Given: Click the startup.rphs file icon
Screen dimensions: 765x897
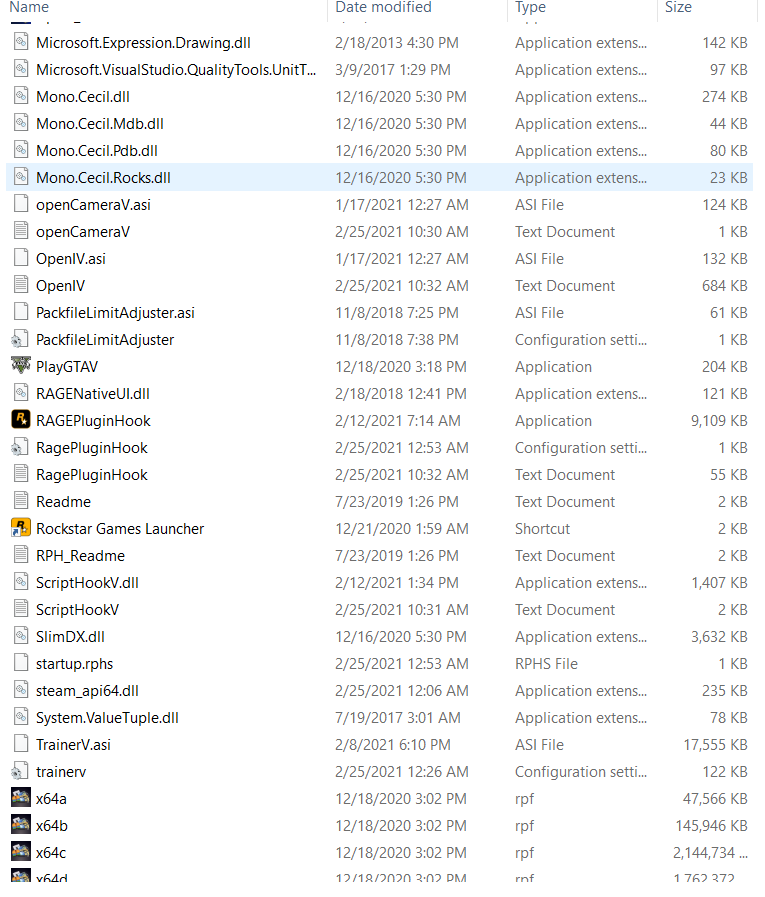Looking at the screenshot, I should [21, 663].
